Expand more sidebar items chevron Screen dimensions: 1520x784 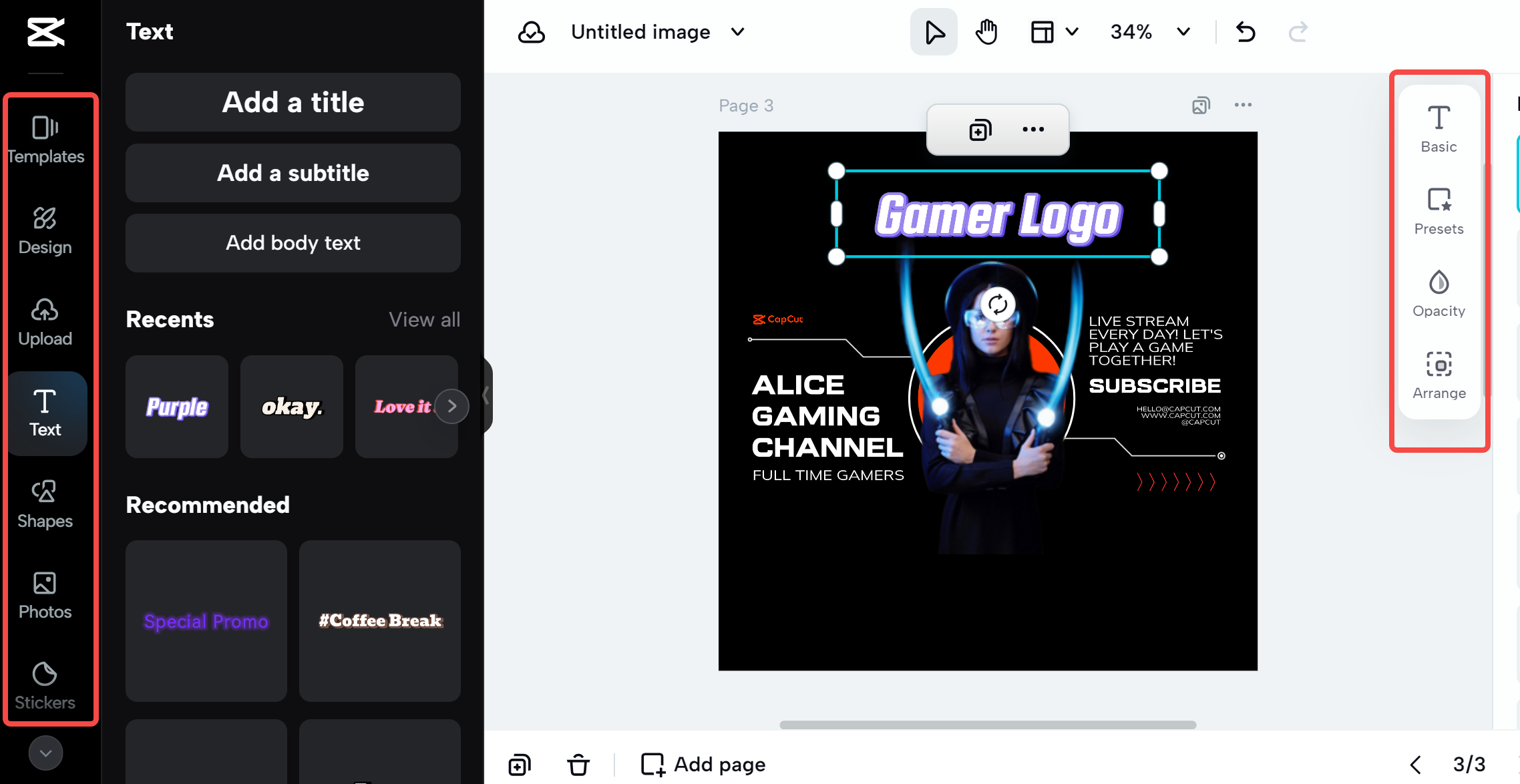pyautogui.click(x=45, y=753)
